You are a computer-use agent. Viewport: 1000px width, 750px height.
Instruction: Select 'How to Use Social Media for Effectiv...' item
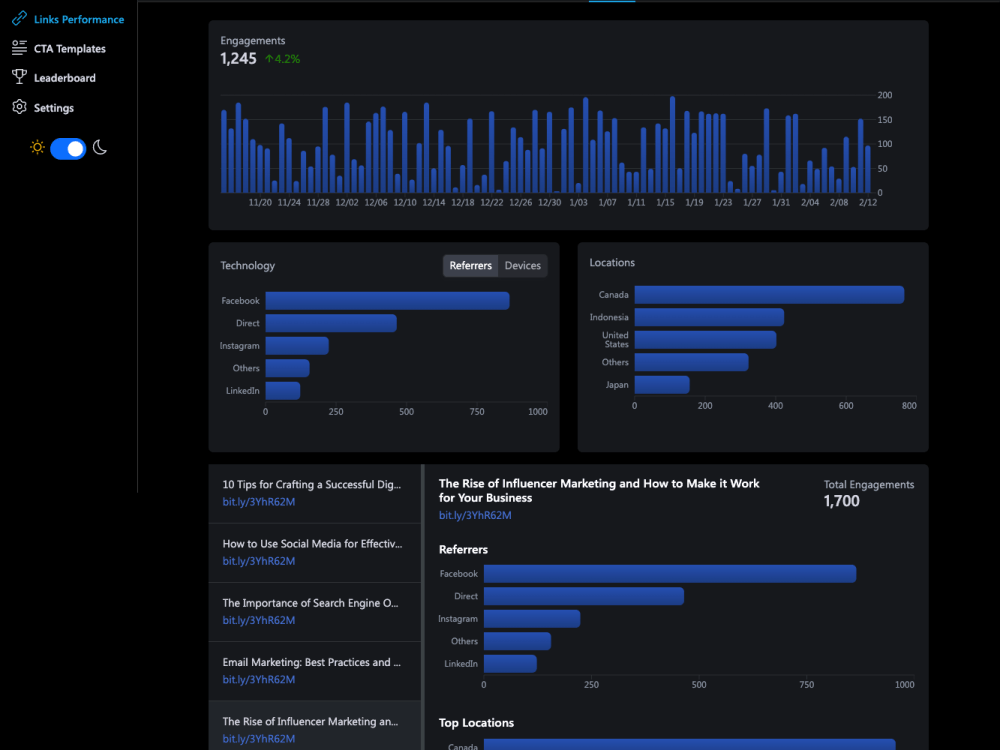tap(314, 552)
